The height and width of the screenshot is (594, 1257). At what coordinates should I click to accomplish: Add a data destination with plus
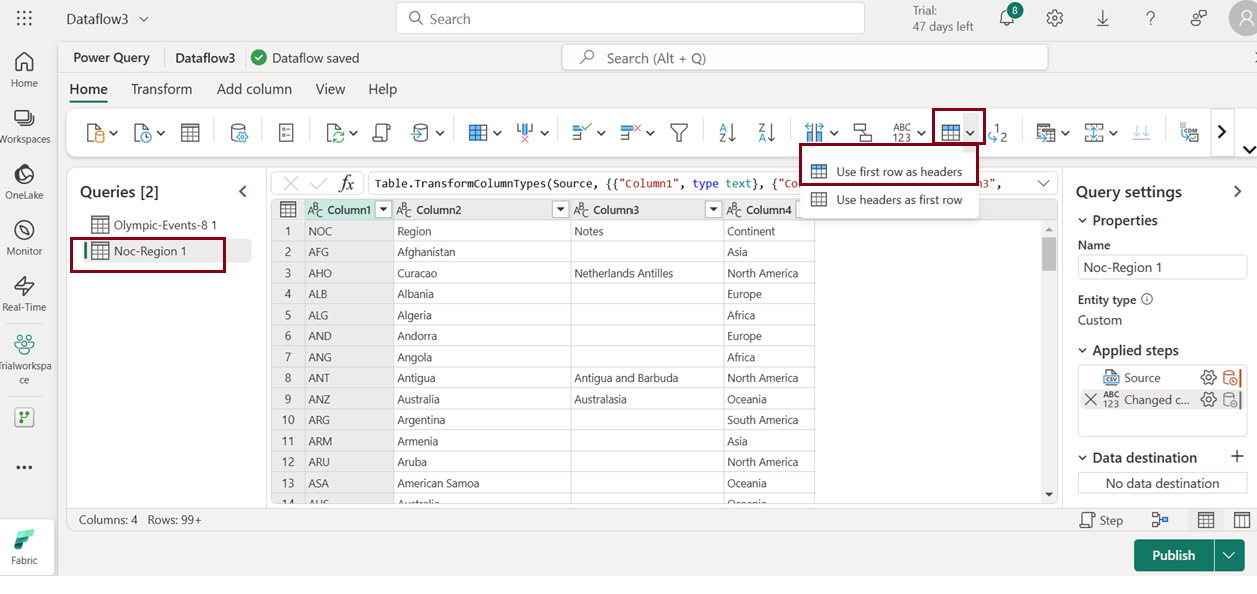pyautogui.click(x=1237, y=456)
